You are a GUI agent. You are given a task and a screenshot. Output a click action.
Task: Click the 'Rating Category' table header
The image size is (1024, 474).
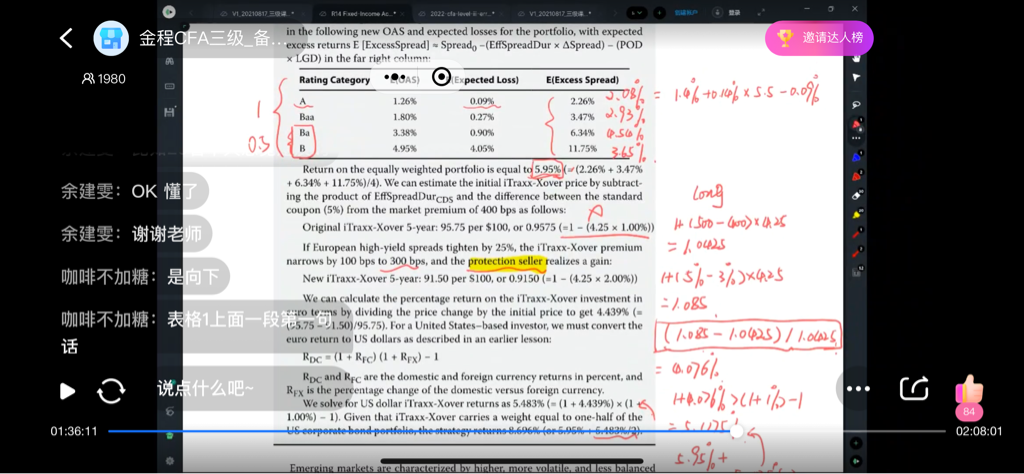[x=334, y=80]
